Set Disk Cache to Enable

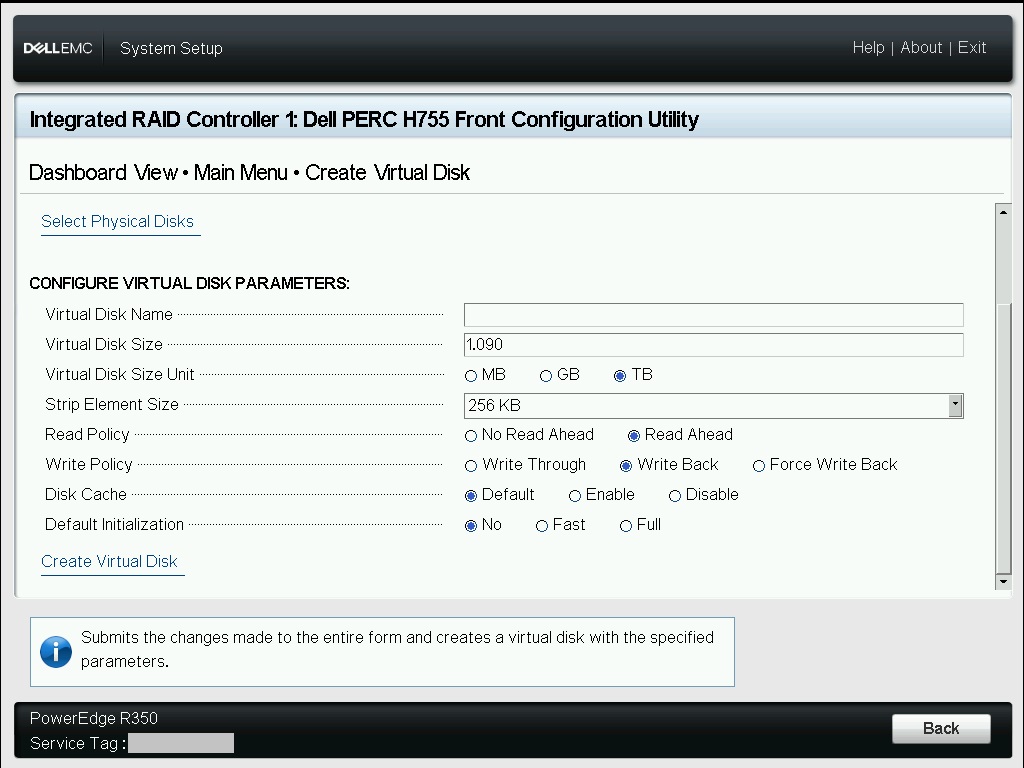coord(575,496)
